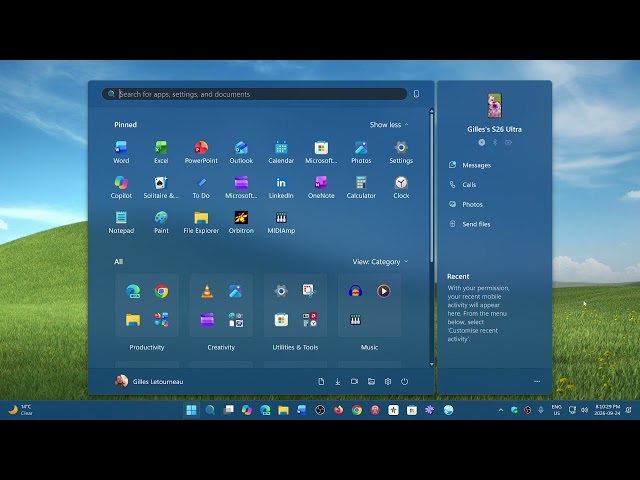Open Outlook from pinned apps
This screenshot has width=640, height=480.
pos(241,152)
